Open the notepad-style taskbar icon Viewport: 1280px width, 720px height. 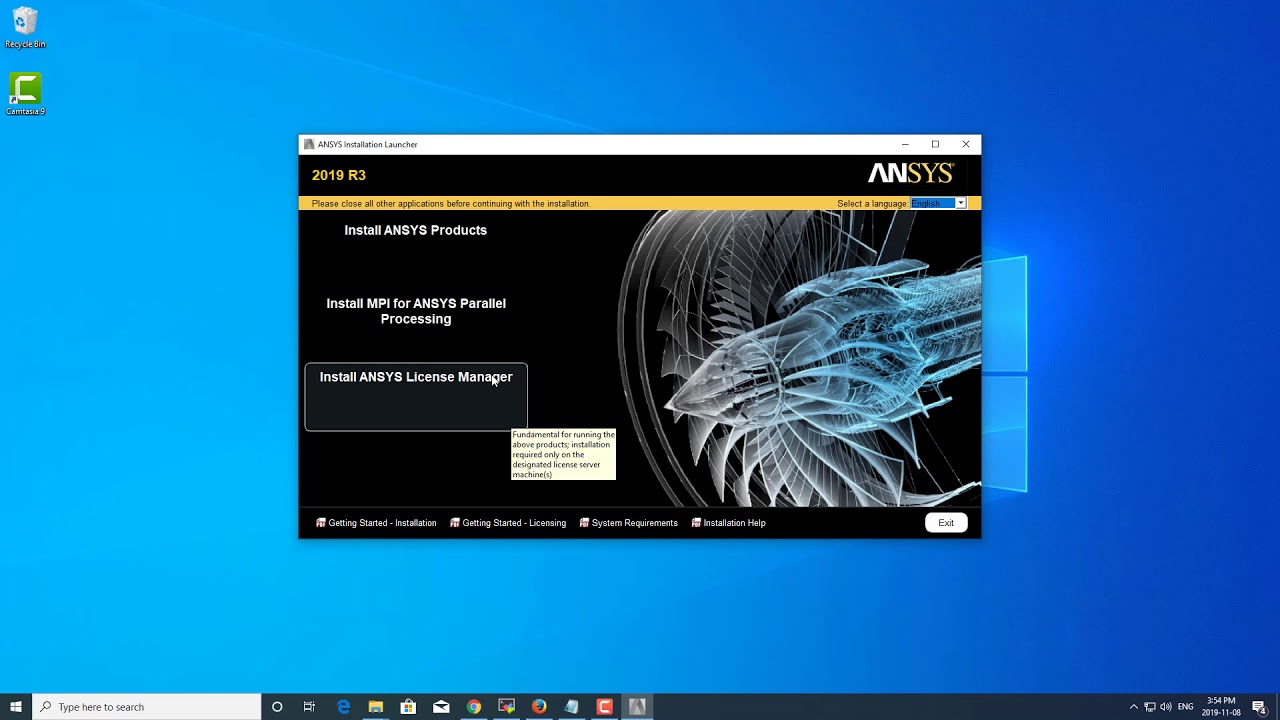click(x=571, y=707)
